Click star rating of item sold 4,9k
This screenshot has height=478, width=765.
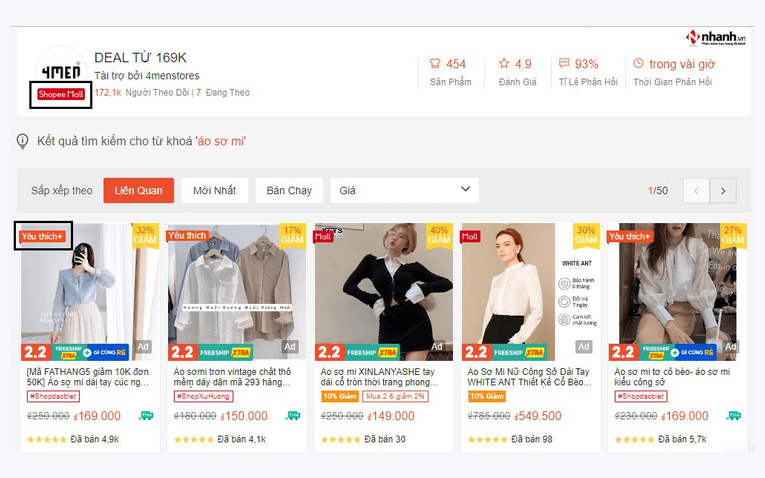(47, 439)
